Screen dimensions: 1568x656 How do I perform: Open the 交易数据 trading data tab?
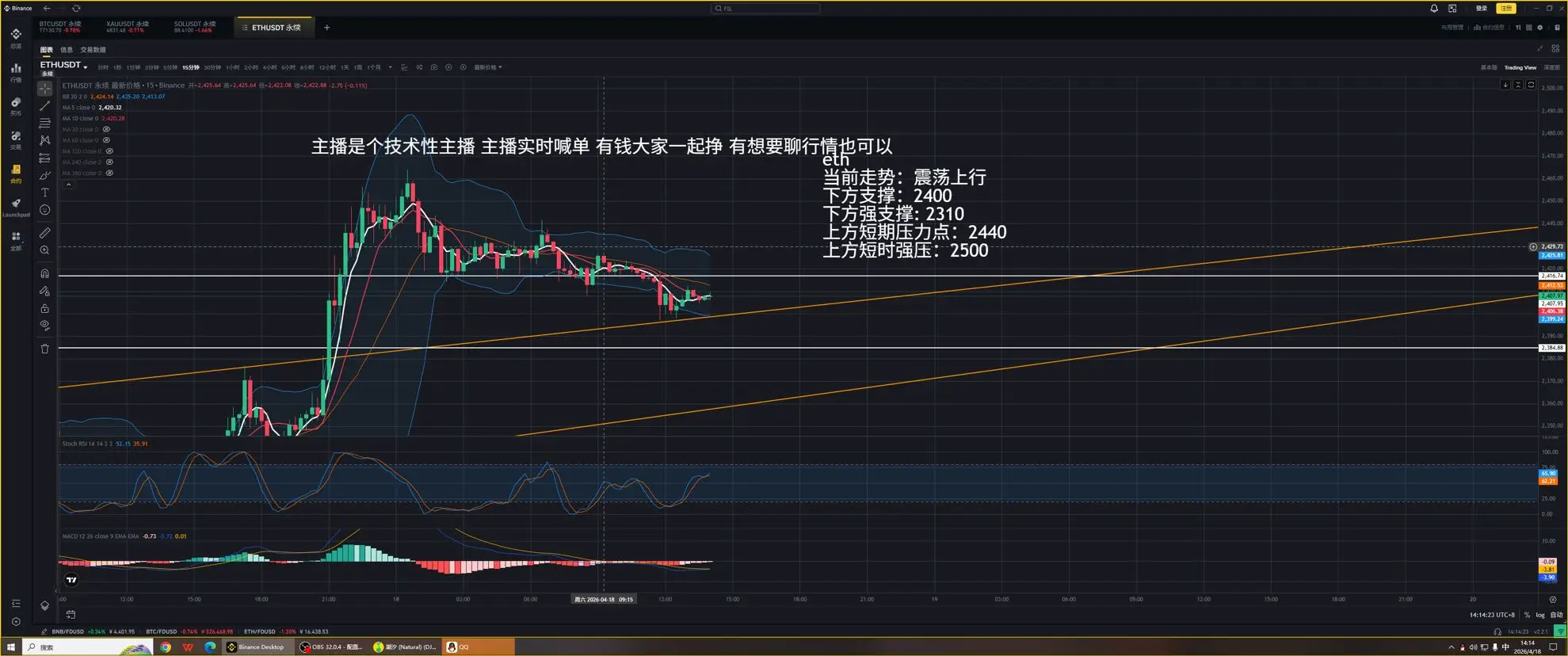[x=93, y=49]
